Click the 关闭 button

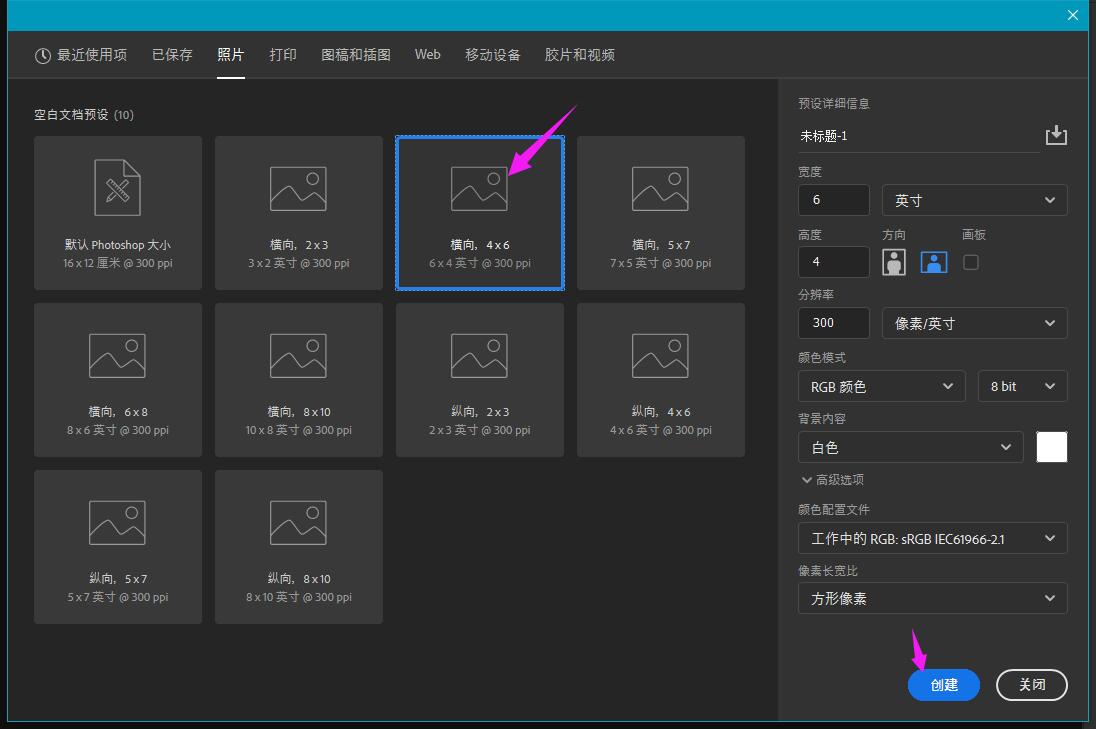1032,685
